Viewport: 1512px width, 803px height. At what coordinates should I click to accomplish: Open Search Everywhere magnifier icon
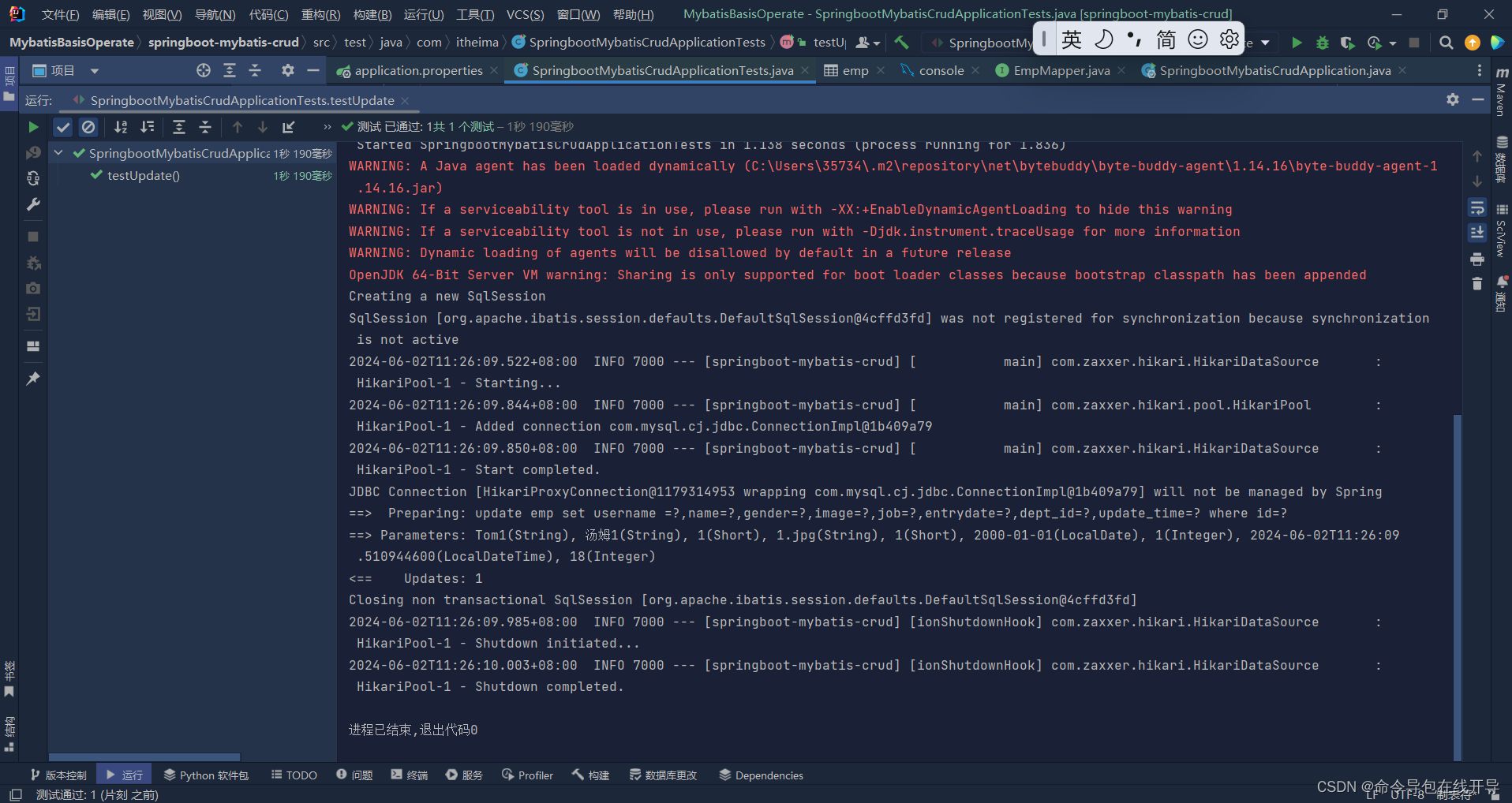tap(1445, 43)
